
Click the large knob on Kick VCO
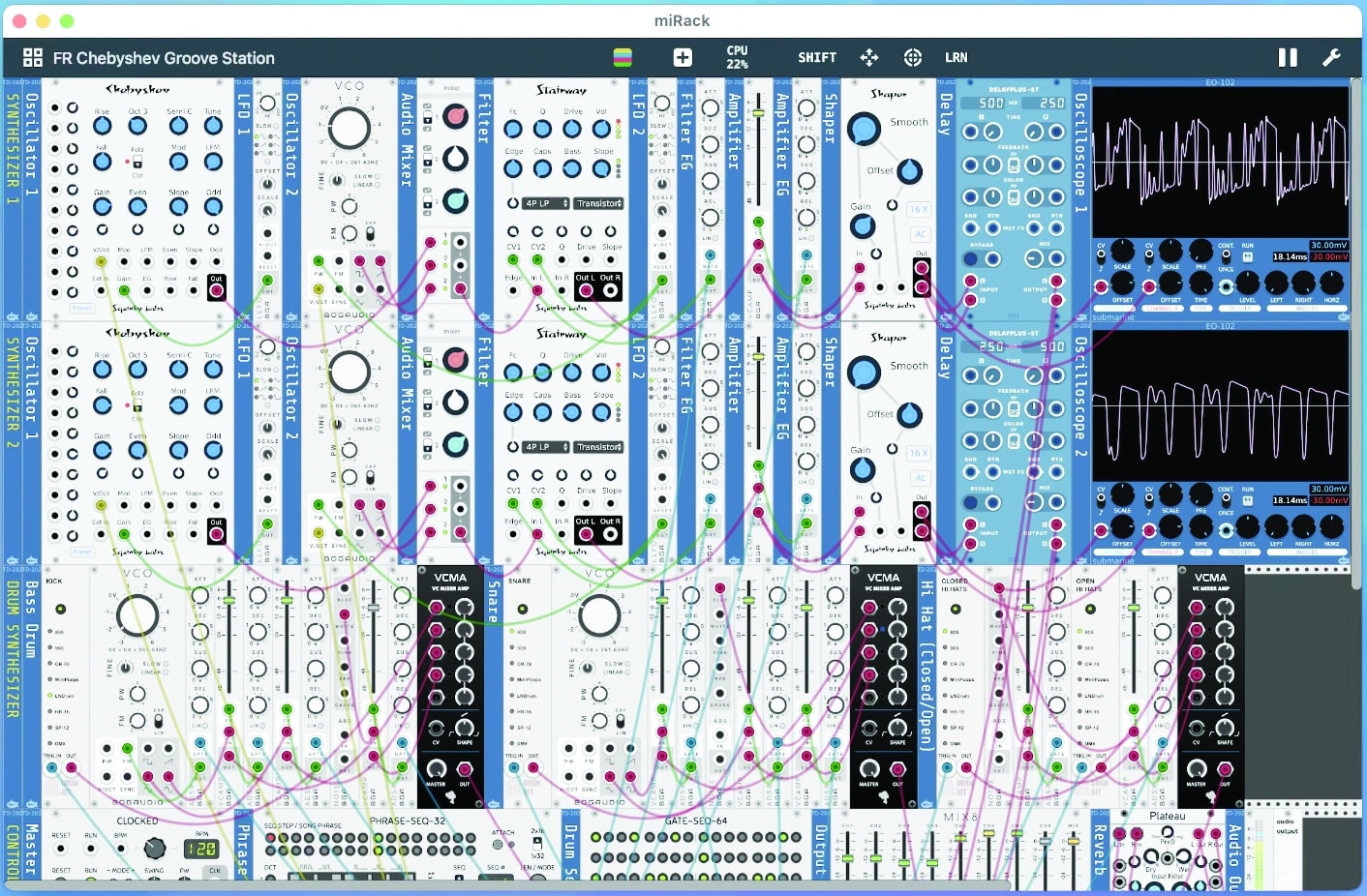coord(137,615)
